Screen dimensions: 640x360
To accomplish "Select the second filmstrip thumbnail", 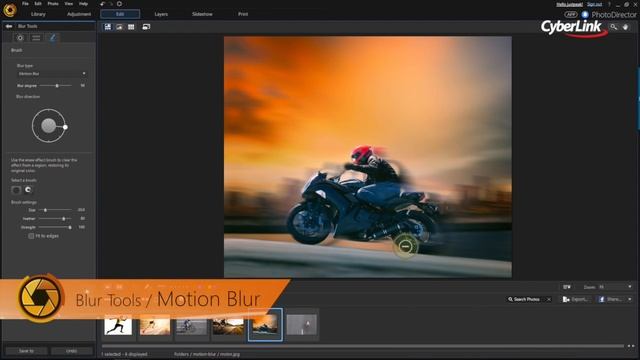I will click(x=155, y=326).
